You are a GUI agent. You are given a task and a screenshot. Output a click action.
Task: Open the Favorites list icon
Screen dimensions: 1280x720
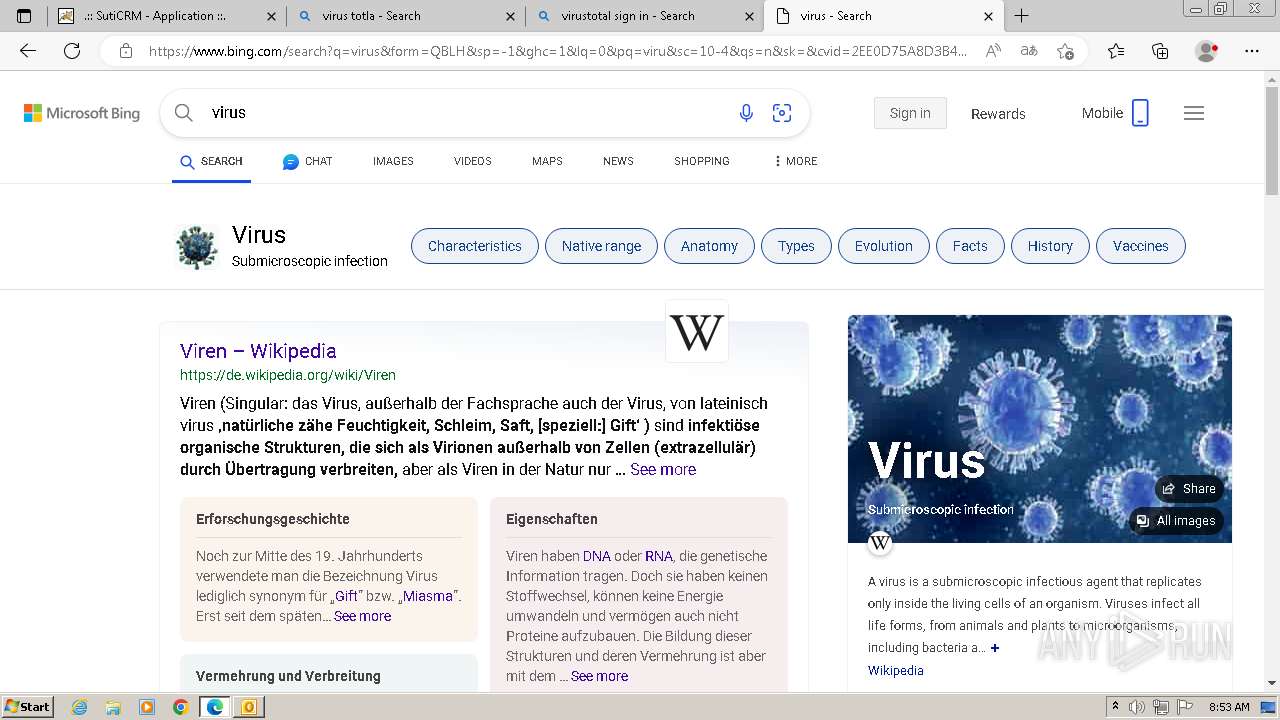click(1116, 51)
